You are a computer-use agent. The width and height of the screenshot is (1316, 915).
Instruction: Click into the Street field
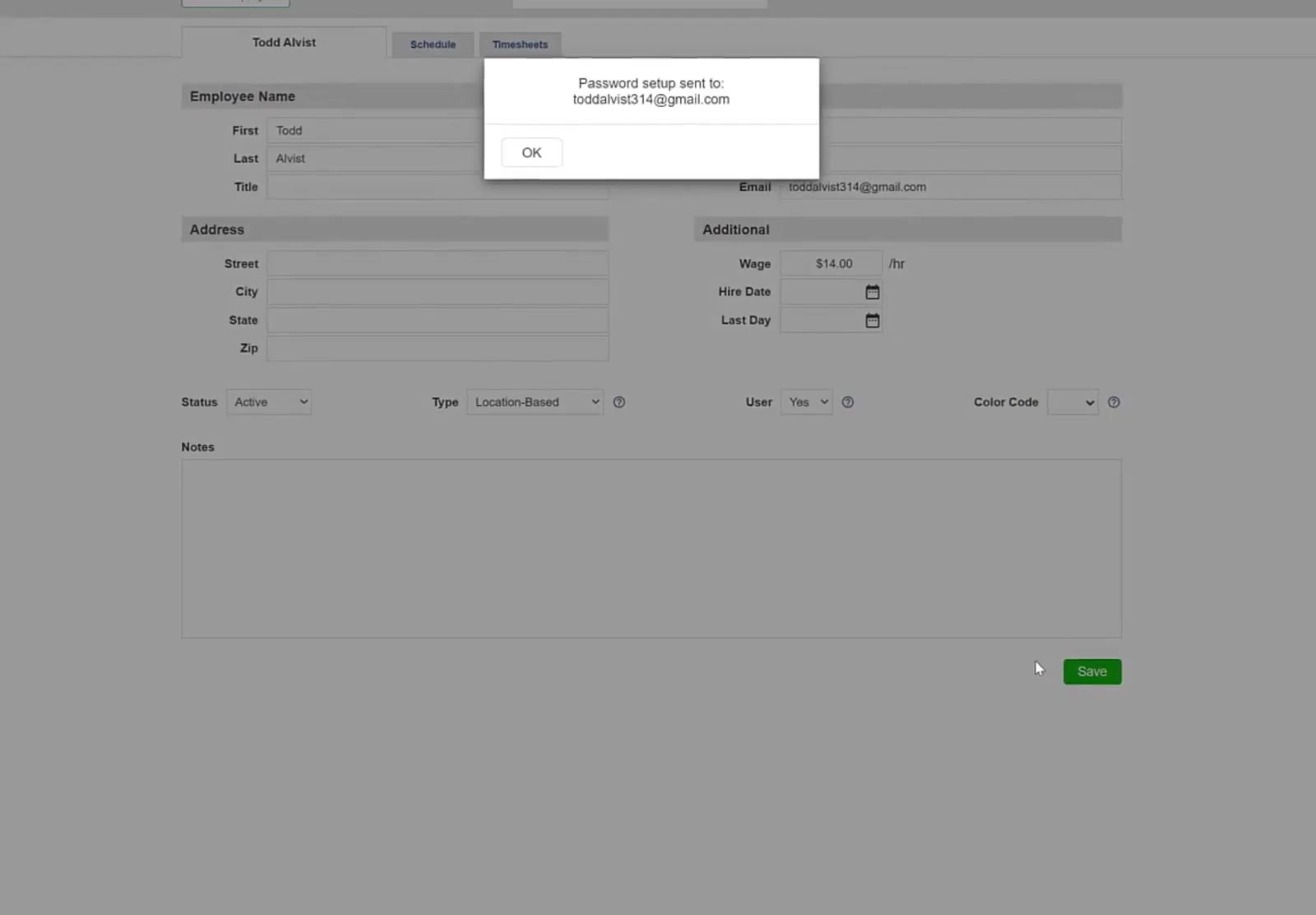(x=438, y=263)
